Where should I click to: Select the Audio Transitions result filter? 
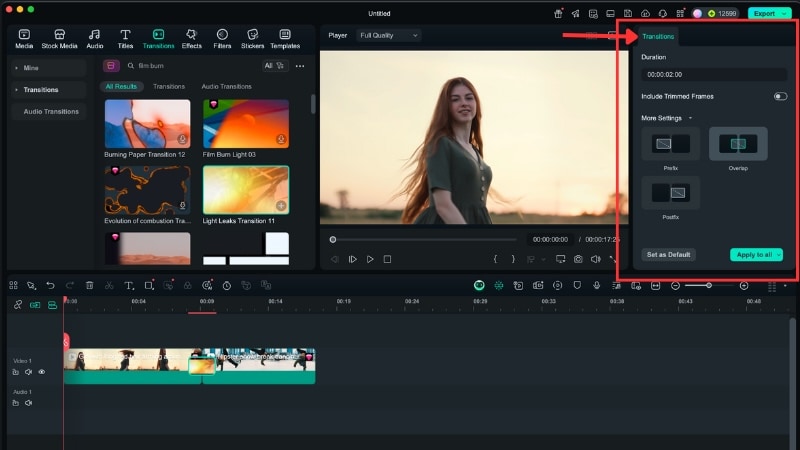tap(226, 86)
